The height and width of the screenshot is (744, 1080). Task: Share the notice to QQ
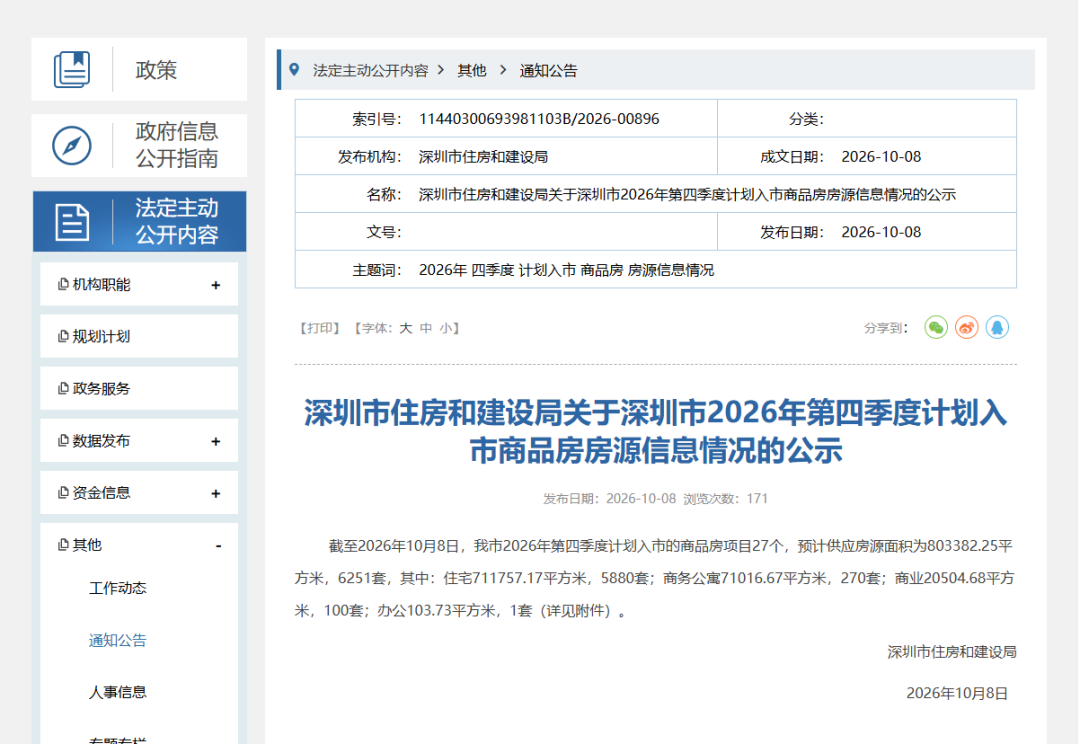click(997, 327)
